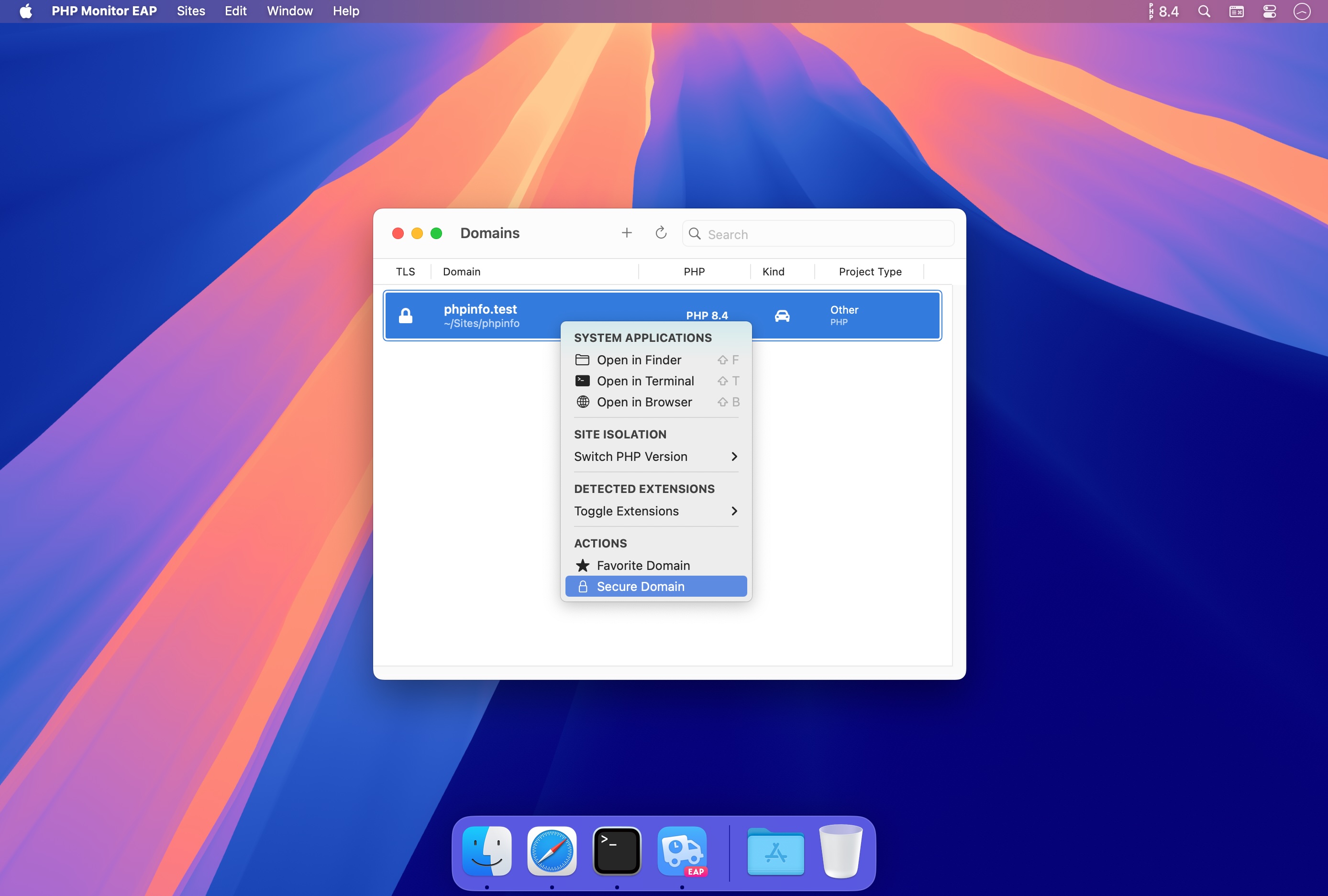
Task: Open the Apple menu
Action: click(x=26, y=11)
